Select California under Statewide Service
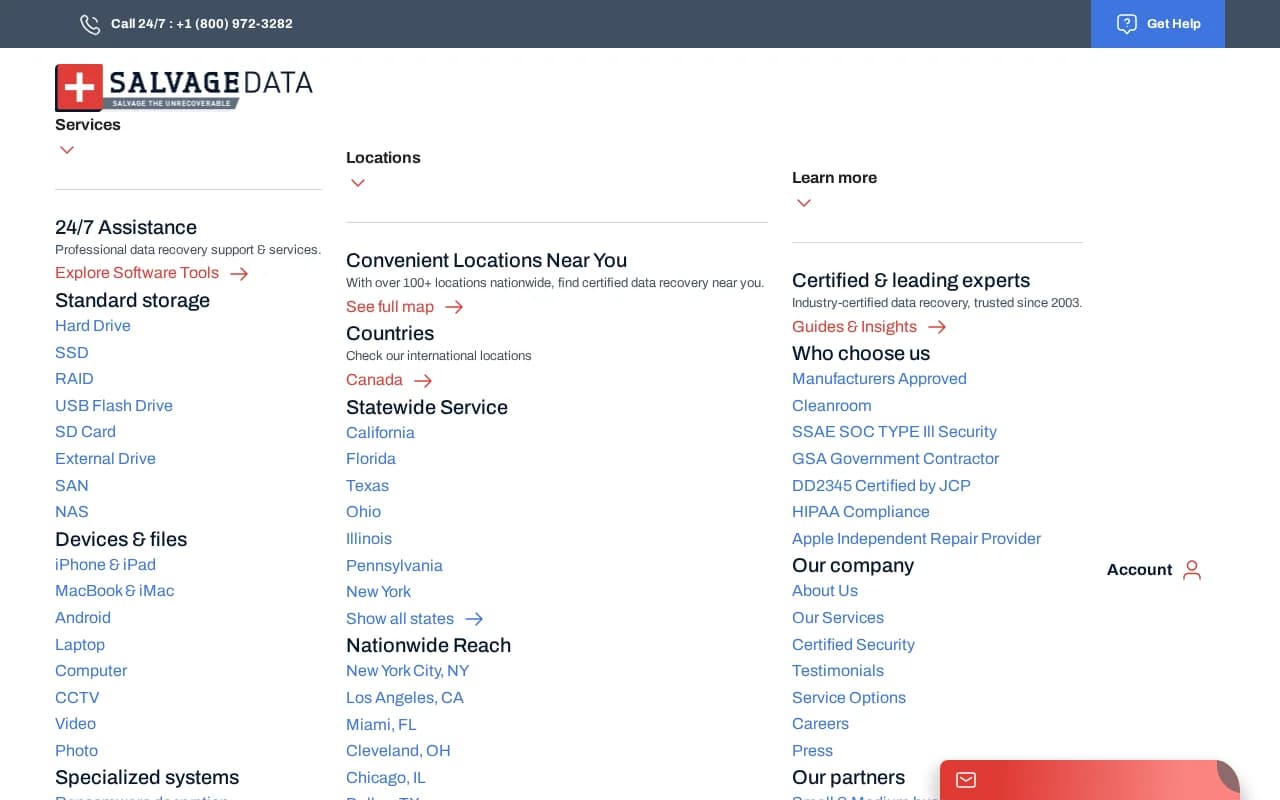Viewport: 1280px width, 800px height. pos(380,433)
